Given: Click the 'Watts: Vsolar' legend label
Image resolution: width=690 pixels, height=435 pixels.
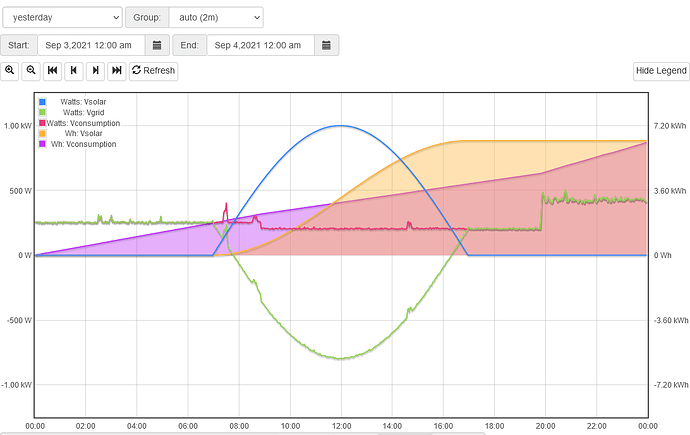Looking at the screenshot, I should (83, 102).
